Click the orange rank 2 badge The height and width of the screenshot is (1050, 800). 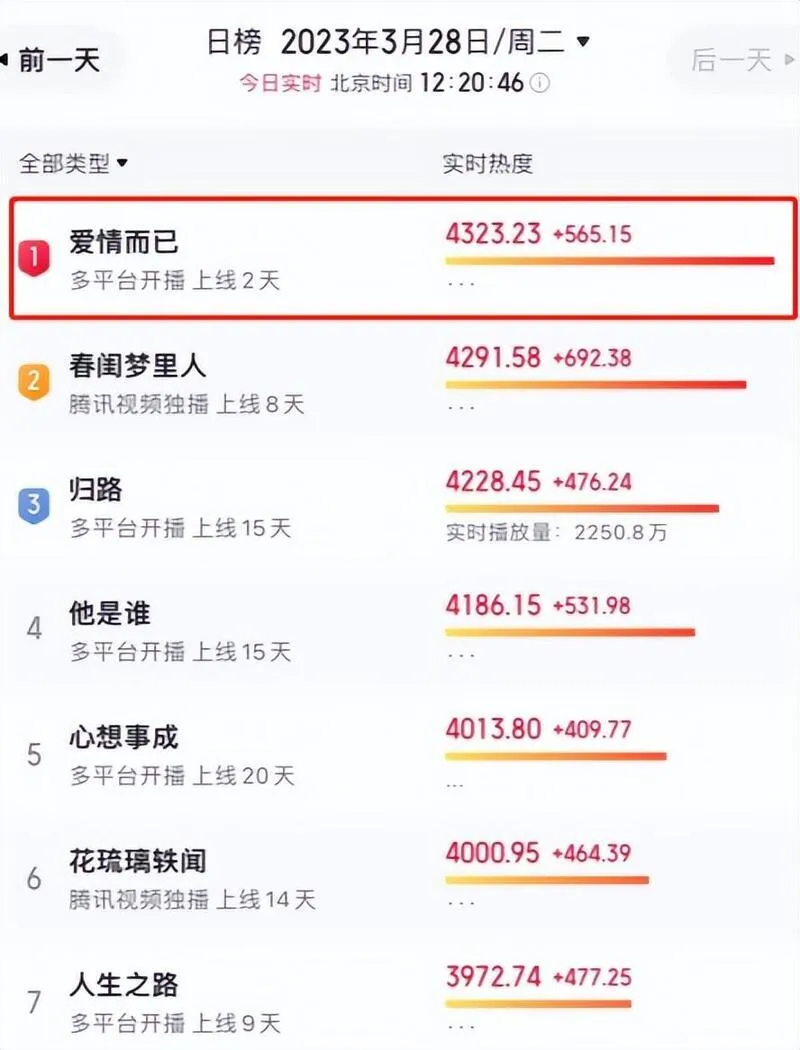(33, 382)
